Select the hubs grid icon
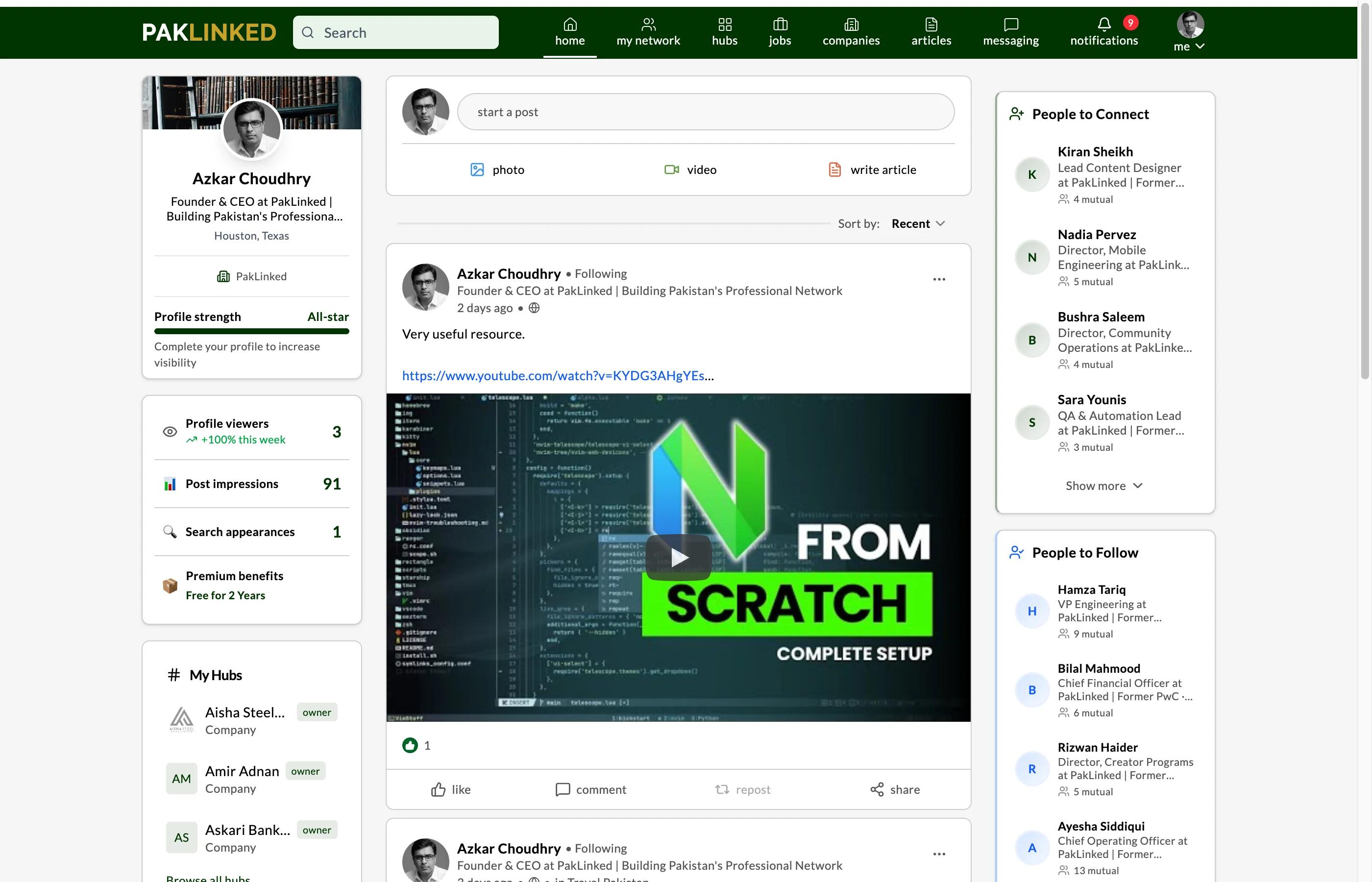This screenshot has height=882, width=1372. pyautogui.click(x=724, y=24)
